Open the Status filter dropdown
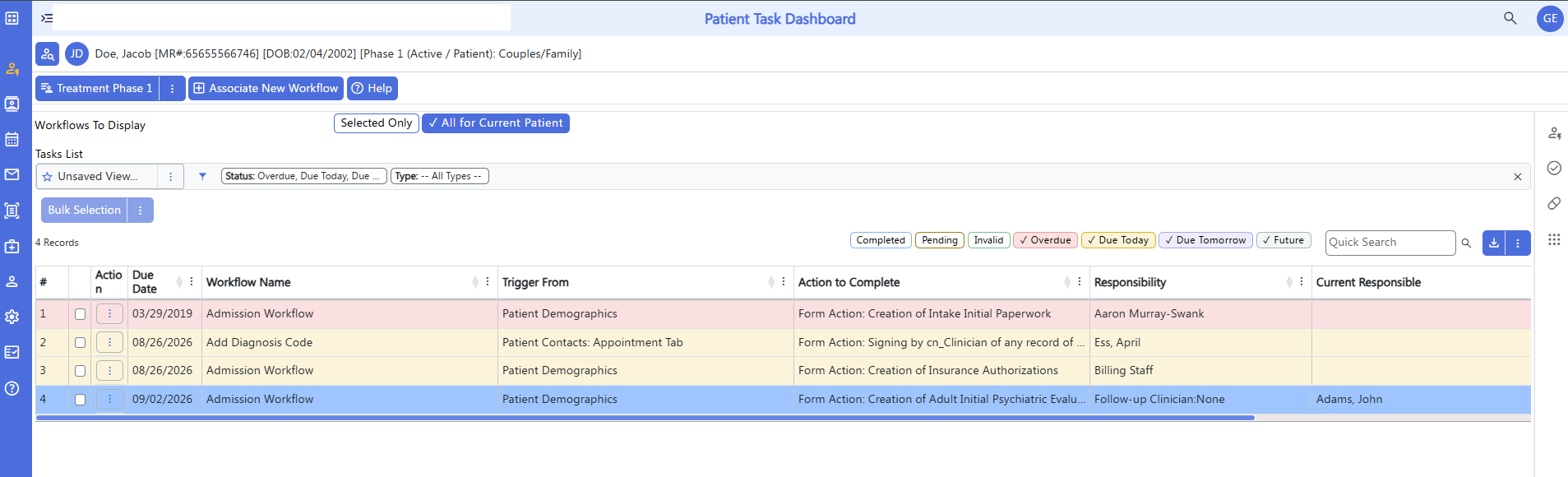 [x=303, y=176]
